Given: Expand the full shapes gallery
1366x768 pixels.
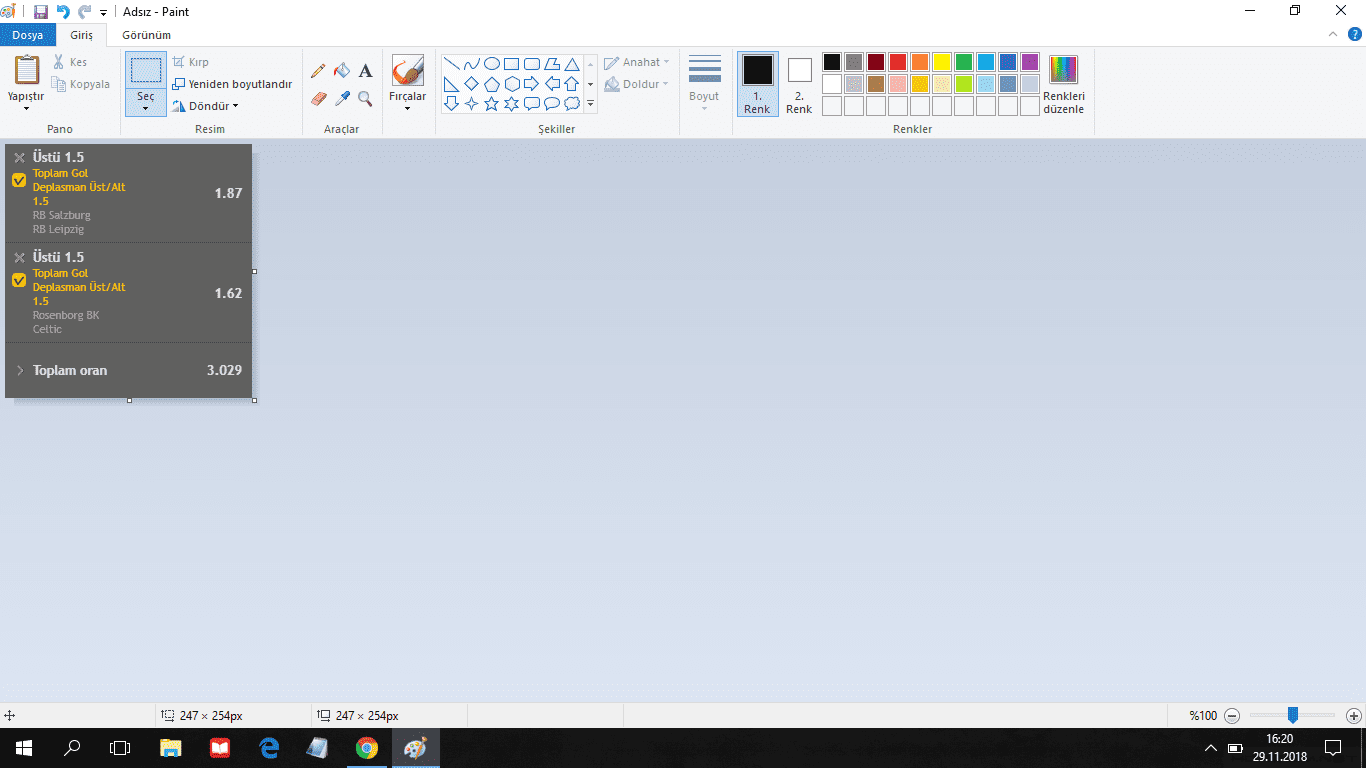Looking at the screenshot, I should 590,104.
